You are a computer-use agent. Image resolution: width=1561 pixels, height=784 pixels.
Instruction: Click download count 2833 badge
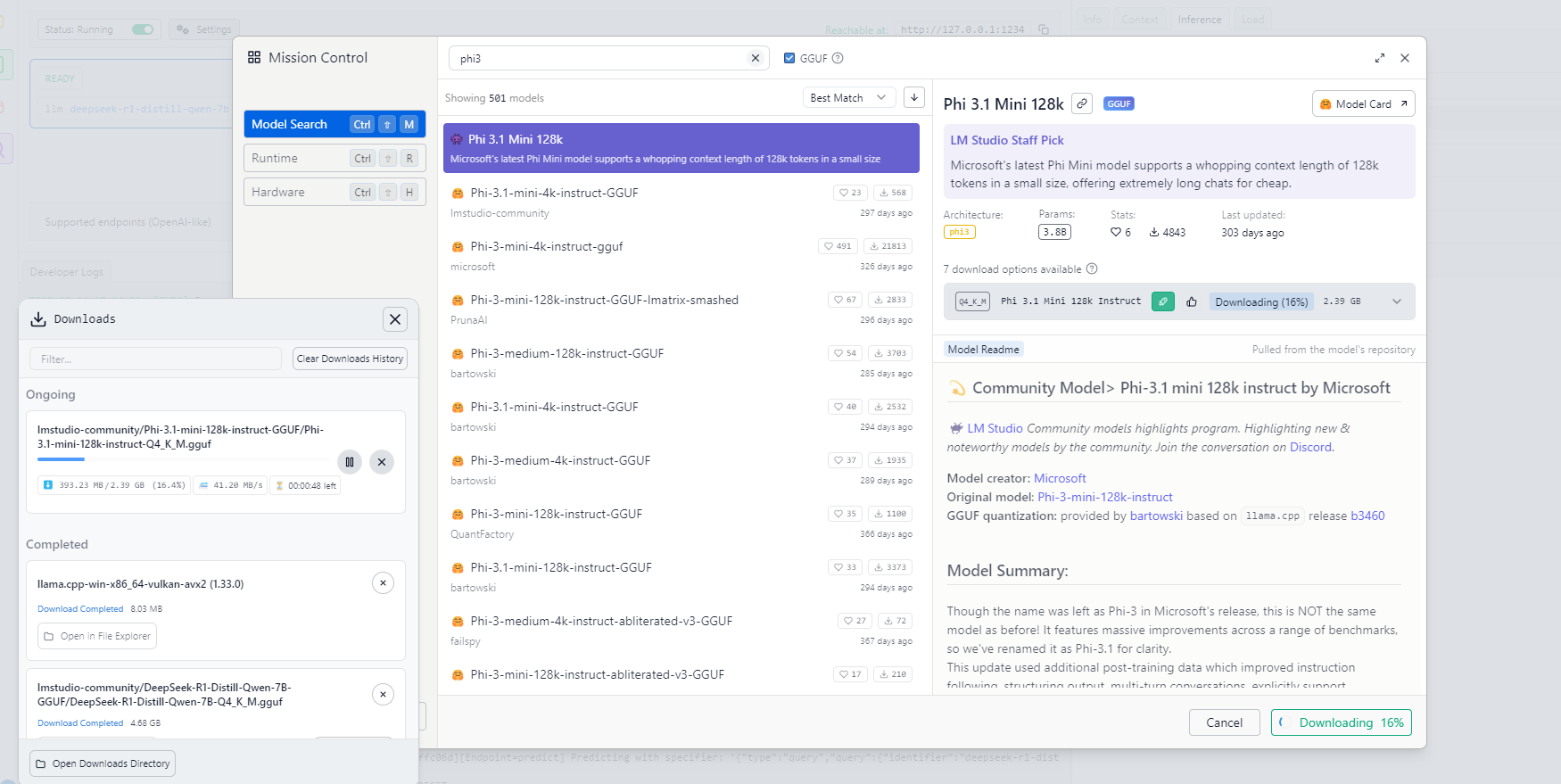pyautogui.click(x=890, y=300)
